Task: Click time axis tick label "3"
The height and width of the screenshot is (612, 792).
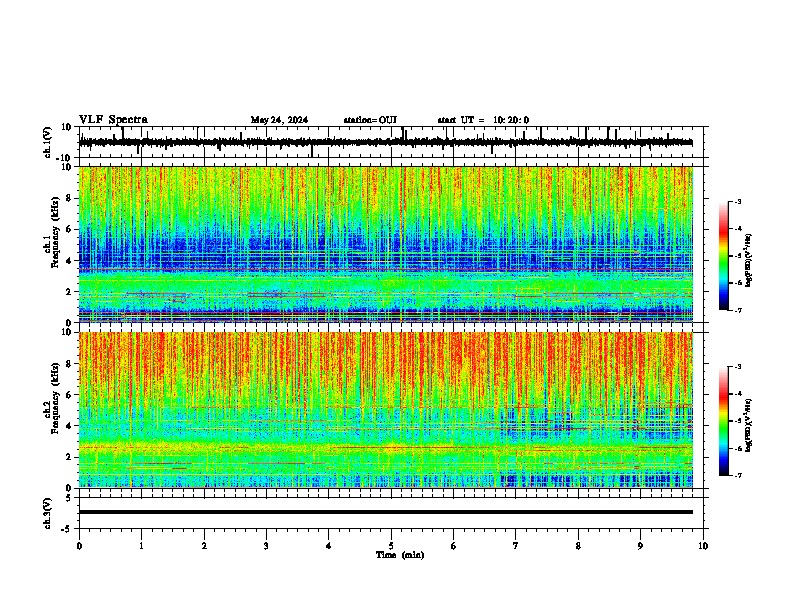Action: [x=266, y=546]
